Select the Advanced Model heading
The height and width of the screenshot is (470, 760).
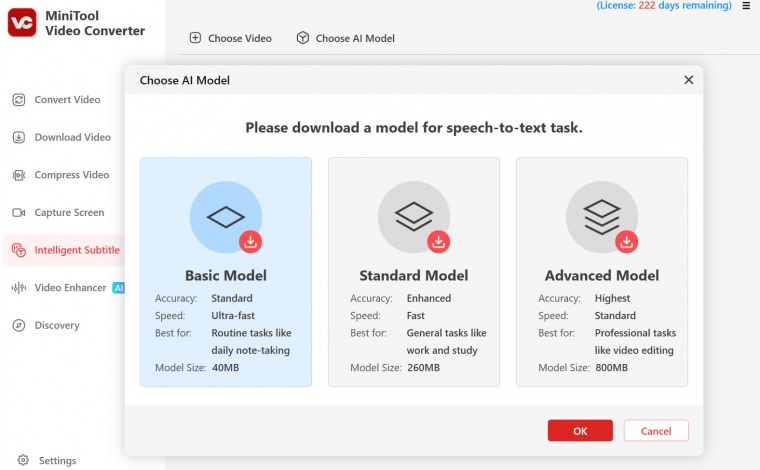pos(602,276)
